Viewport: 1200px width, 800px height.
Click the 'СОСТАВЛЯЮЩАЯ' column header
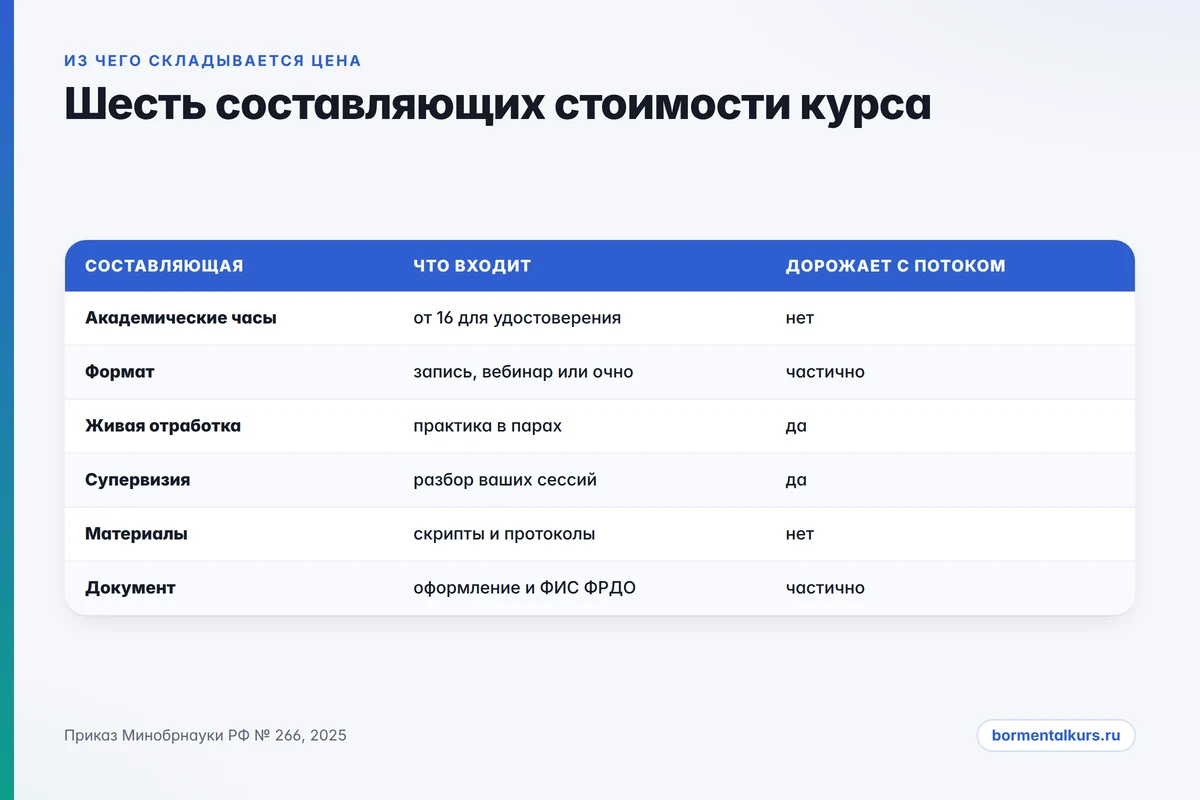point(164,266)
